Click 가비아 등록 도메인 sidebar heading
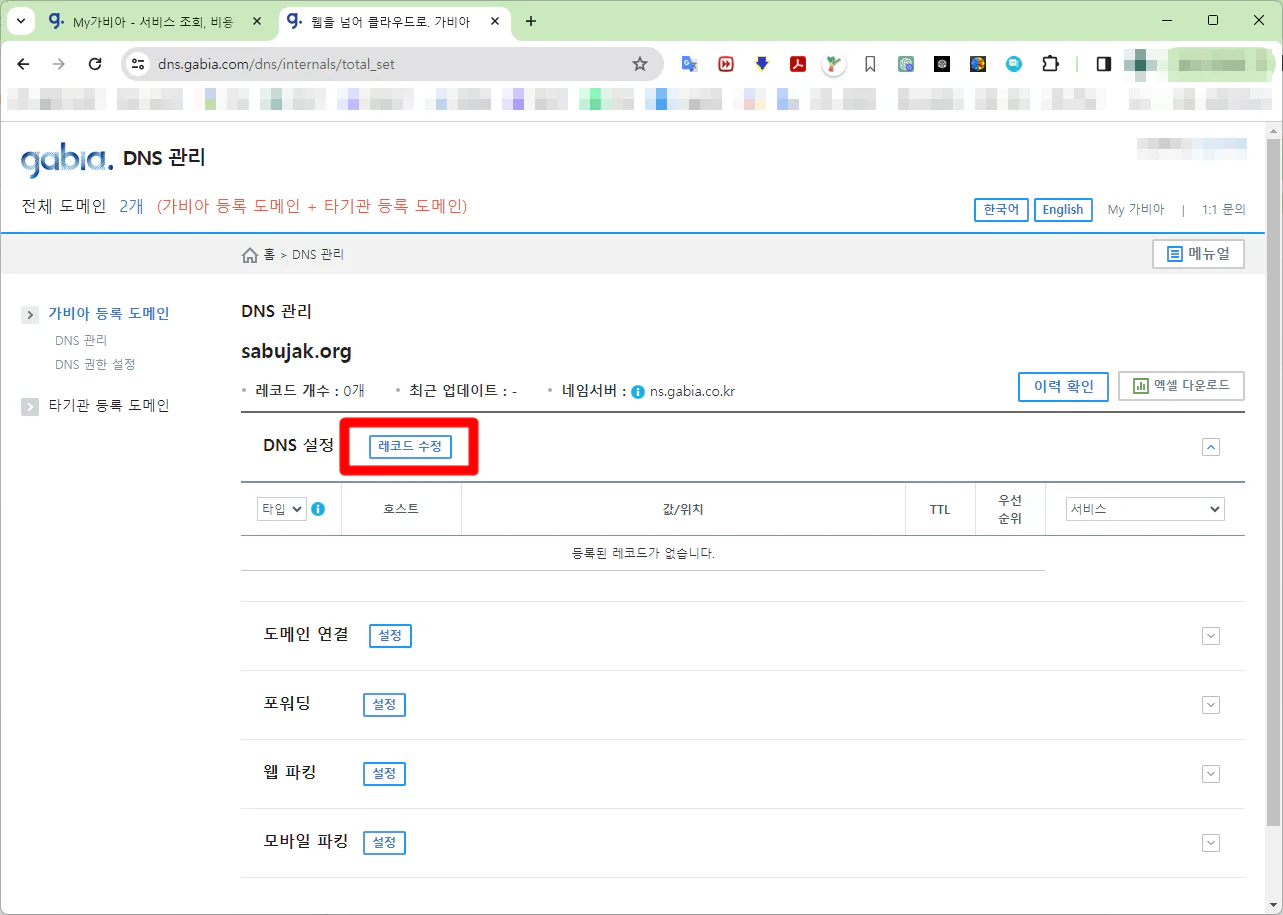 [x=109, y=314]
